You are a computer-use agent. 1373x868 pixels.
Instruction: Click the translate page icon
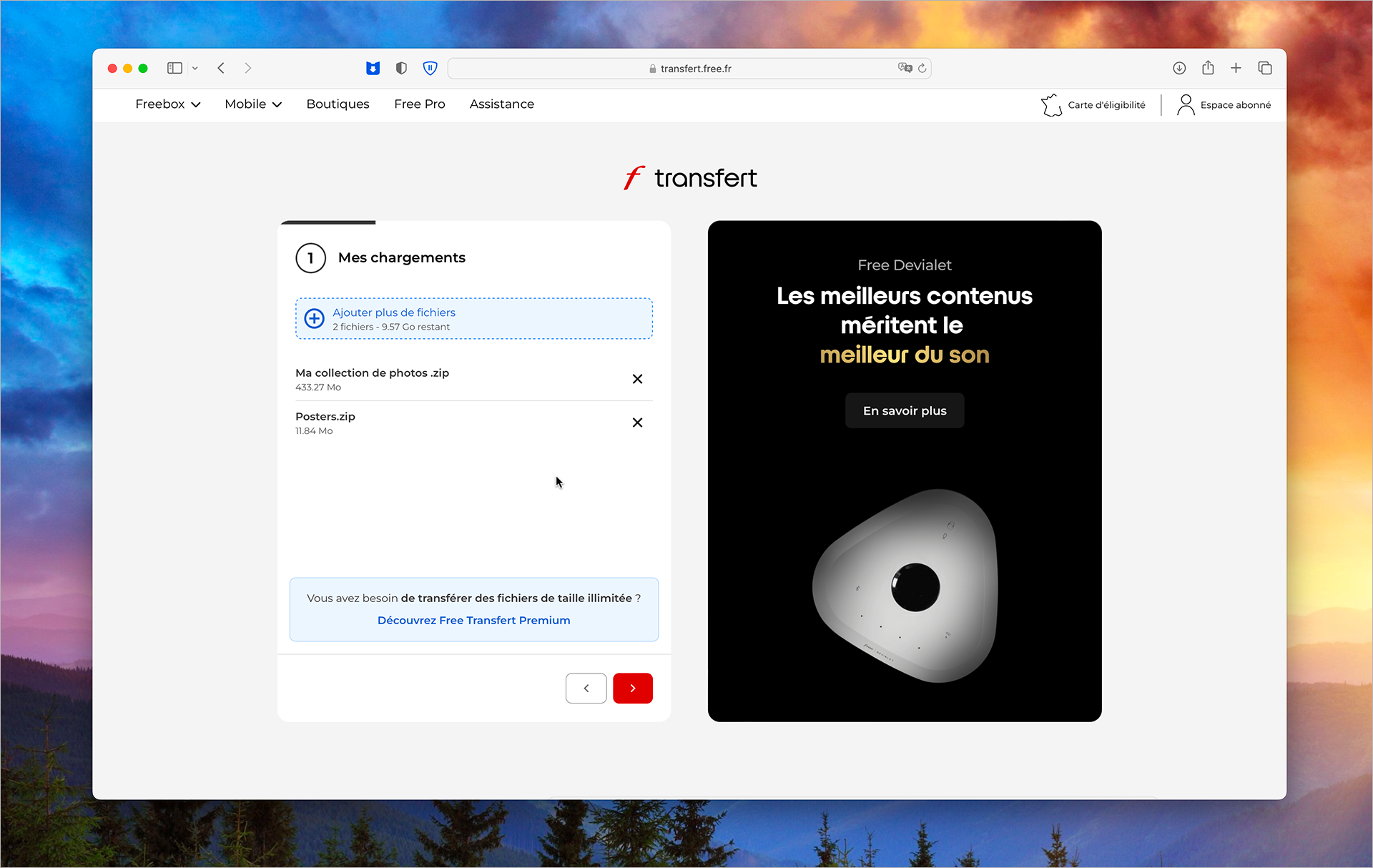(905, 68)
